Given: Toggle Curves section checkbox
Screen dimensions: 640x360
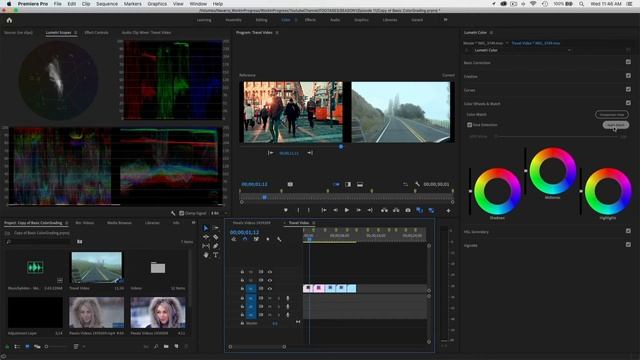Looking at the screenshot, I should (628, 89).
